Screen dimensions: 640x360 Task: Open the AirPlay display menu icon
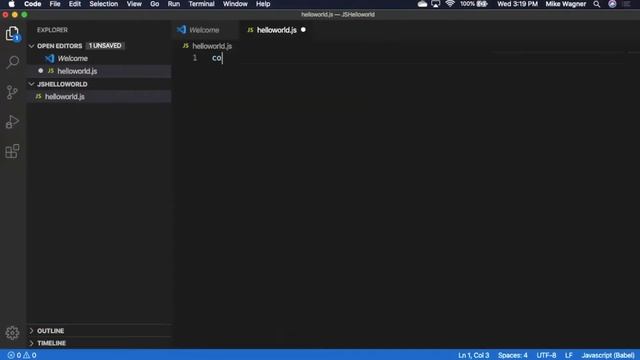point(436,4)
